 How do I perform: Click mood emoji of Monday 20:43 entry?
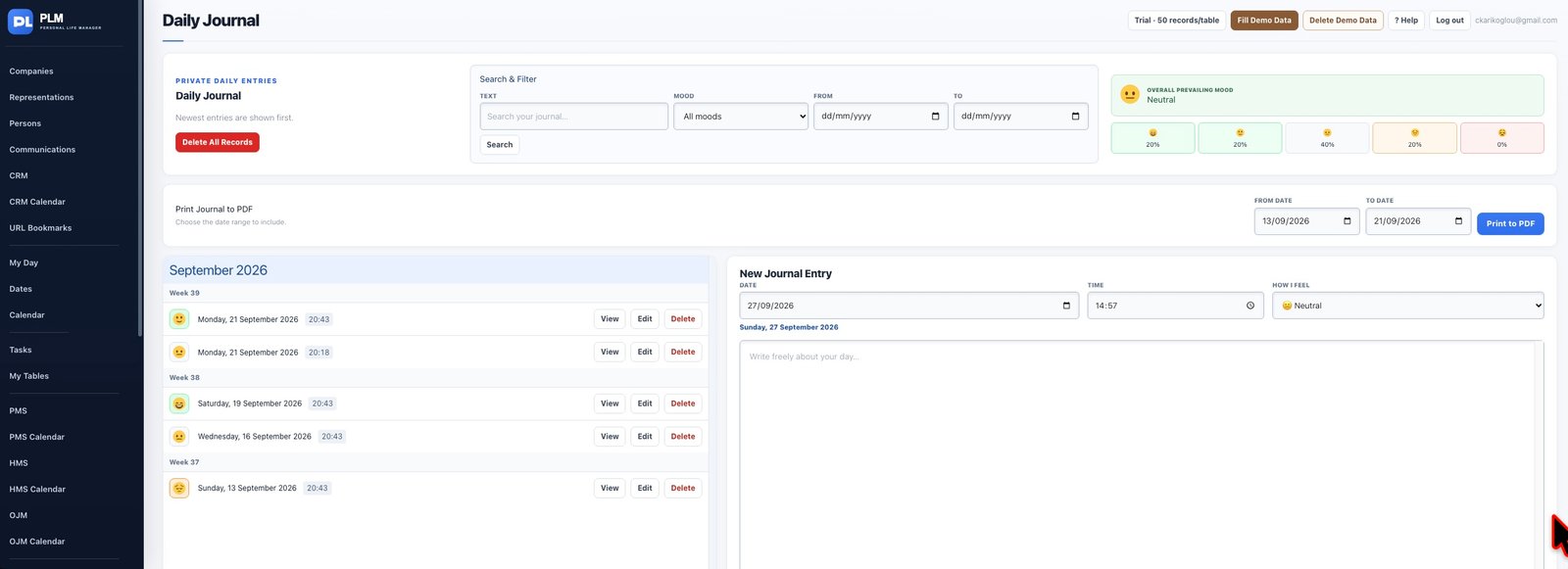(x=179, y=319)
